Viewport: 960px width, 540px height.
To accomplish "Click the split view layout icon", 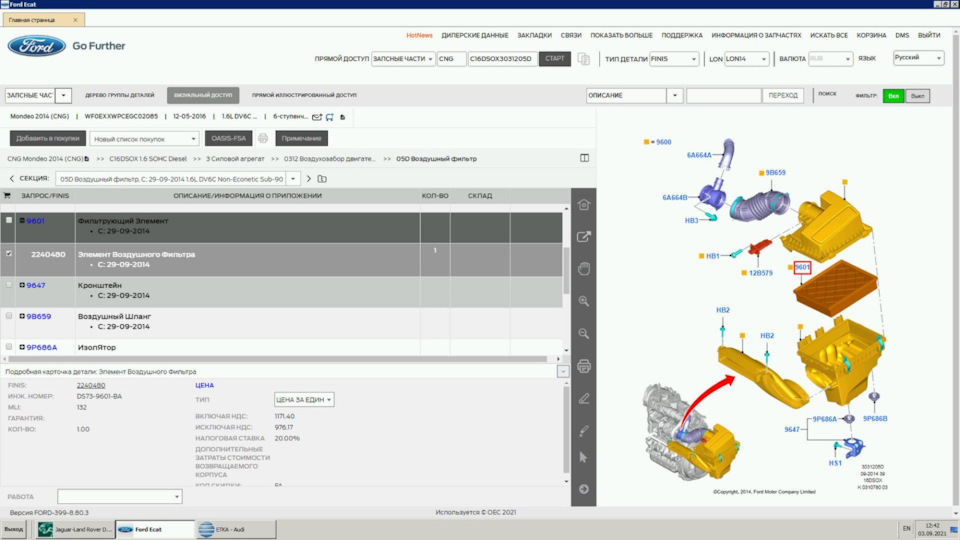I will point(584,158).
